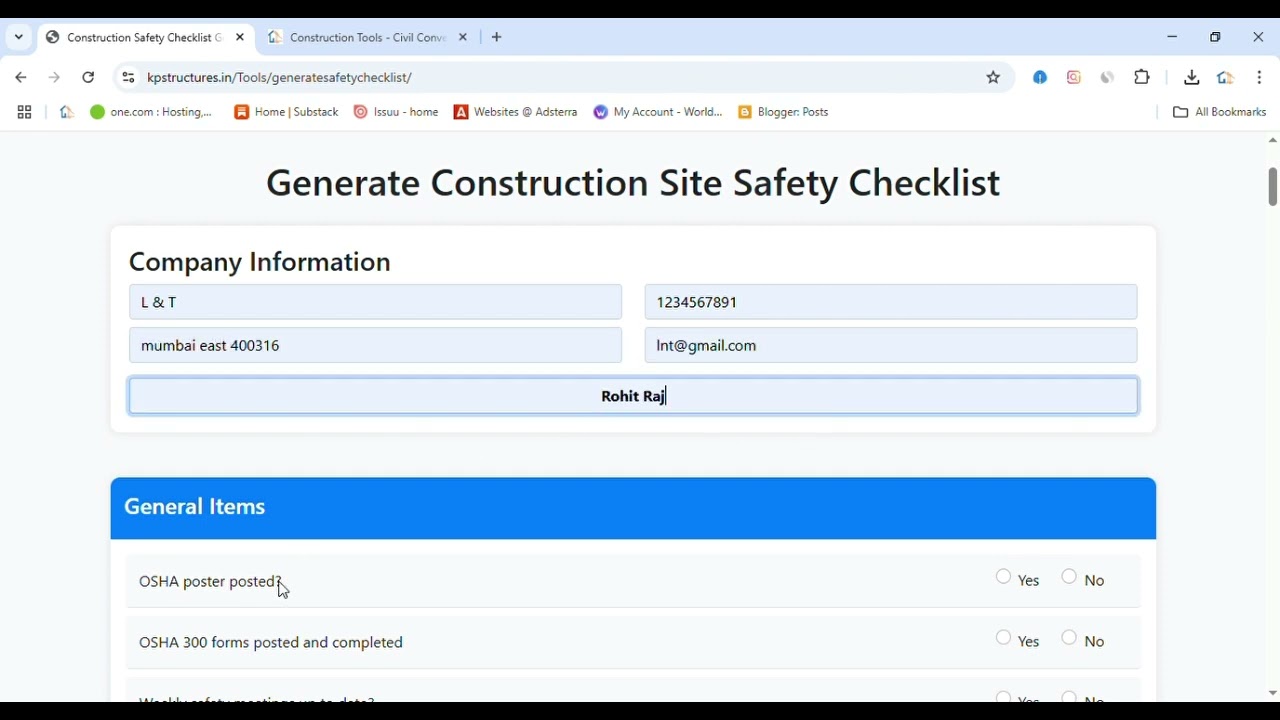The image size is (1280, 720).
Task: Open Home | Substack bookmark
Action: point(287,113)
